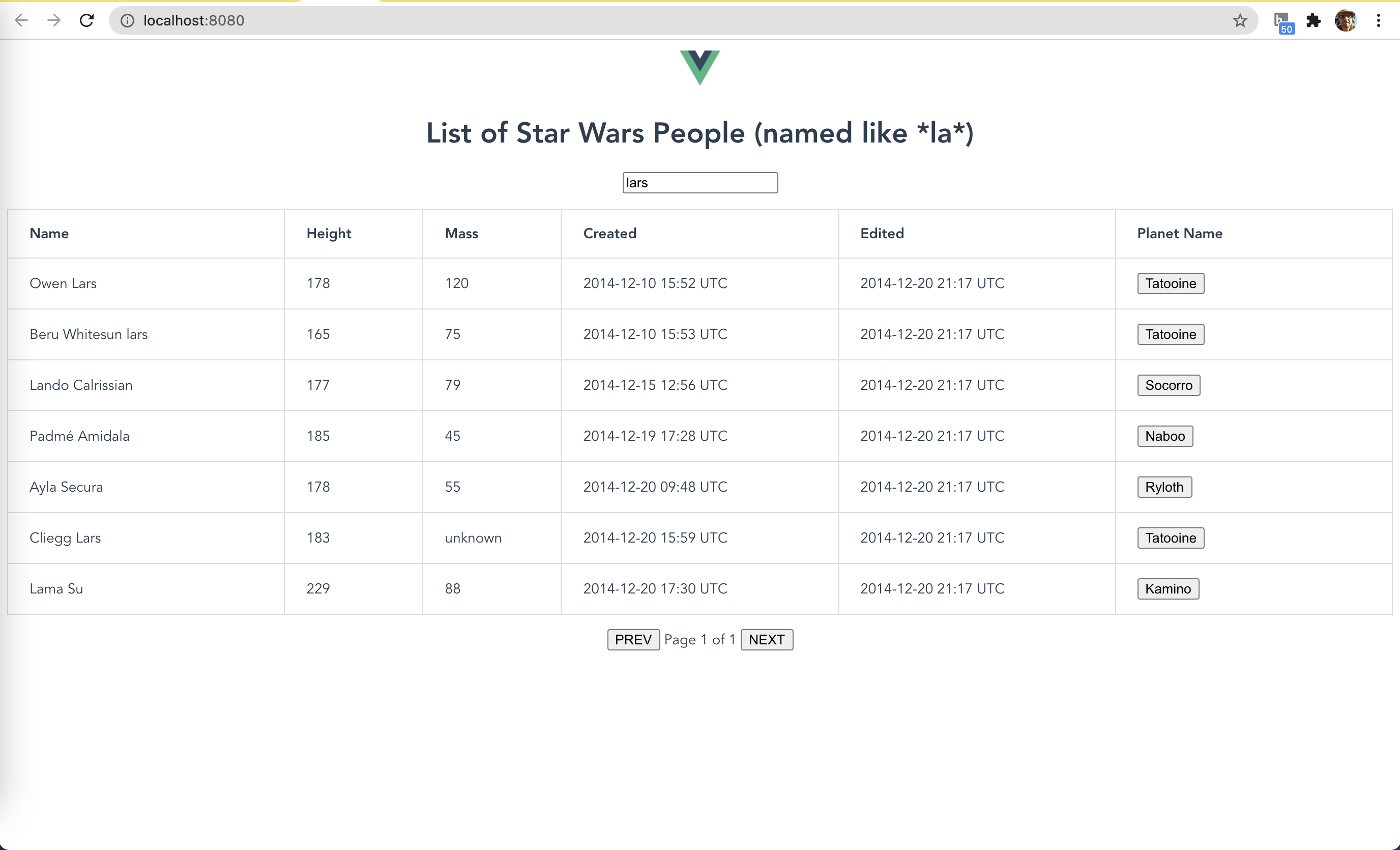Focus the search field containing lars
The height and width of the screenshot is (850, 1400).
tap(699, 183)
